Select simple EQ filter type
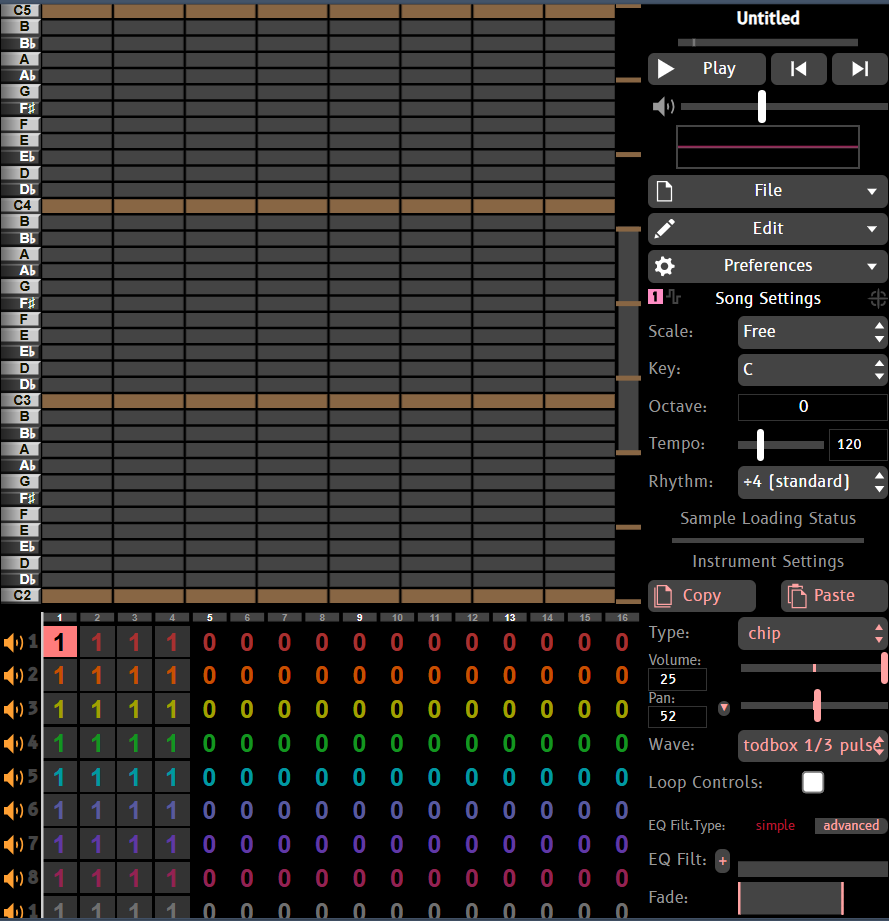This screenshot has height=921, width=889. click(x=775, y=825)
